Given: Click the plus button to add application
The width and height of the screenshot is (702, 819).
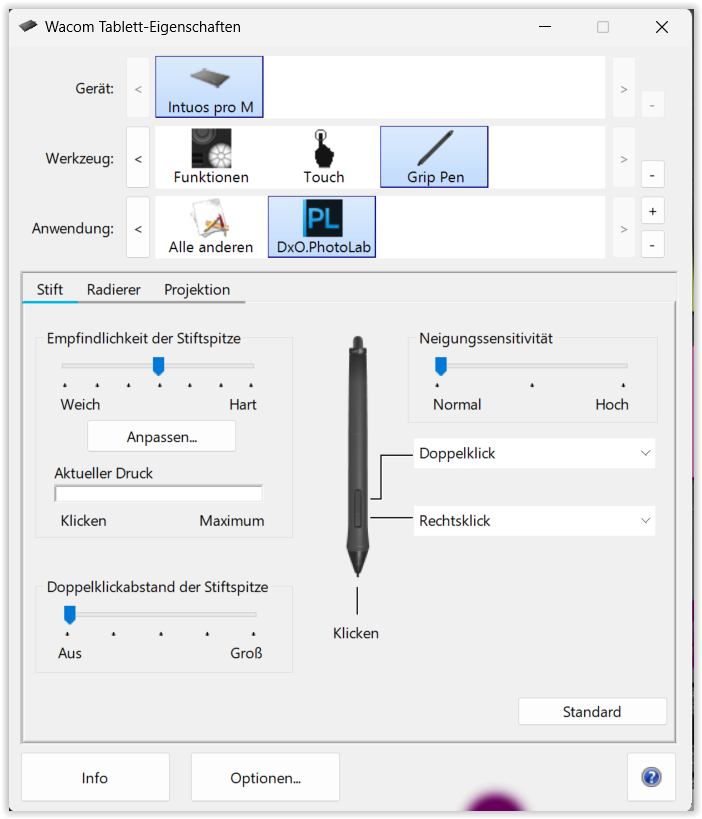Looking at the screenshot, I should 652,212.
